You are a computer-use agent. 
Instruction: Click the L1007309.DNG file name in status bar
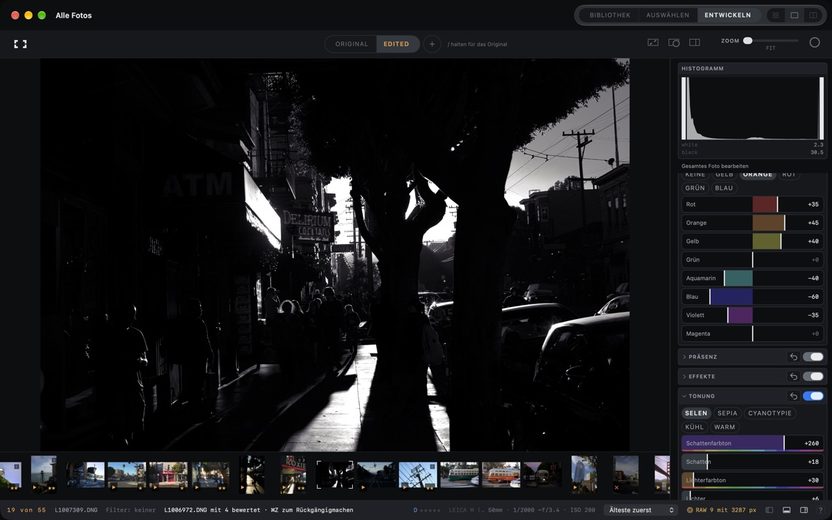pos(76,510)
